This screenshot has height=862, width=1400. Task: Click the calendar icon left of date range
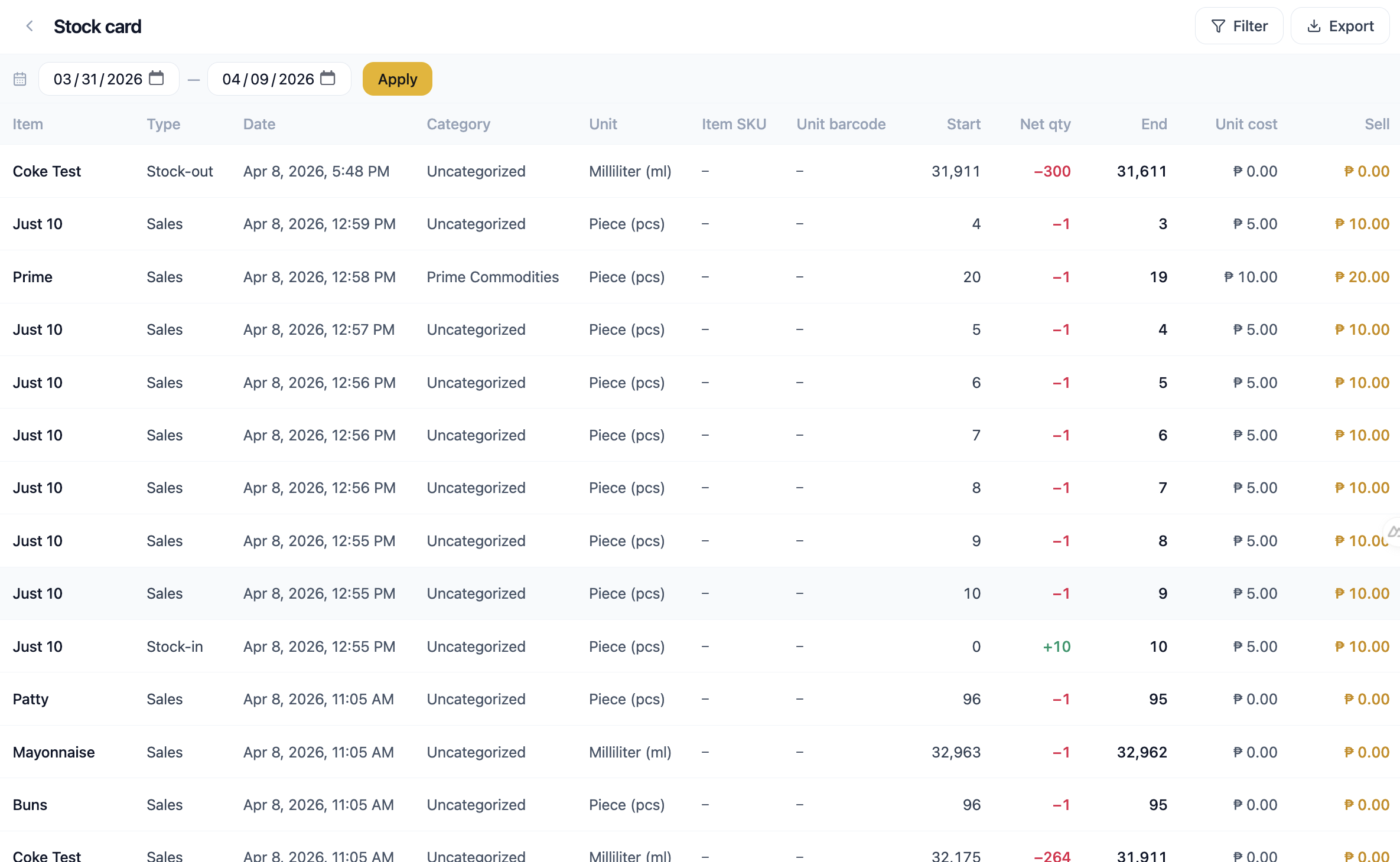(20, 79)
